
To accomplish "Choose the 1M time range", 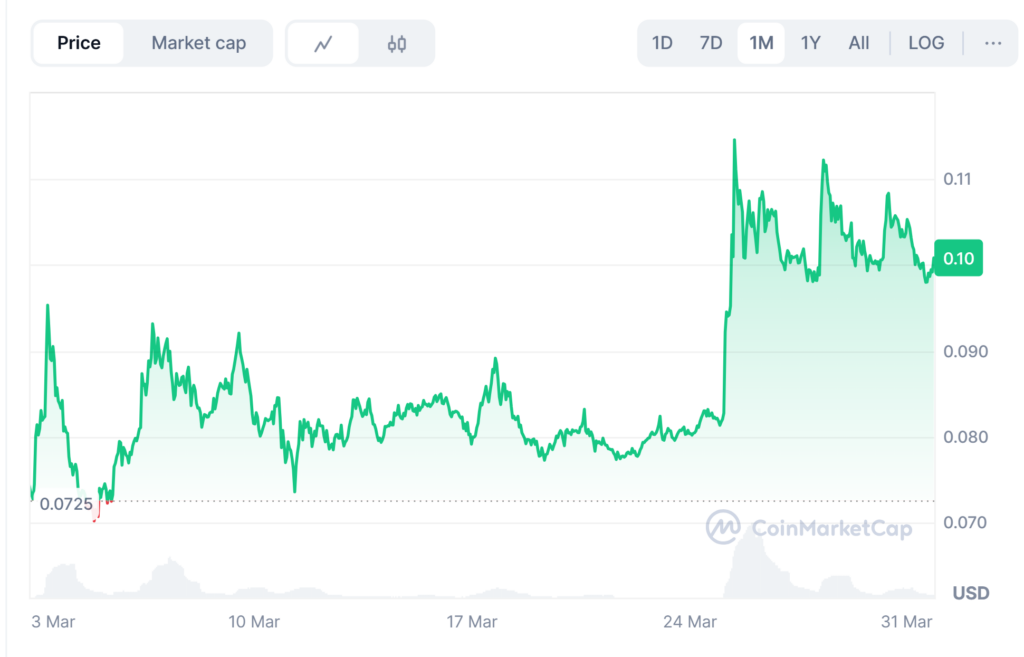I will (x=761, y=43).
